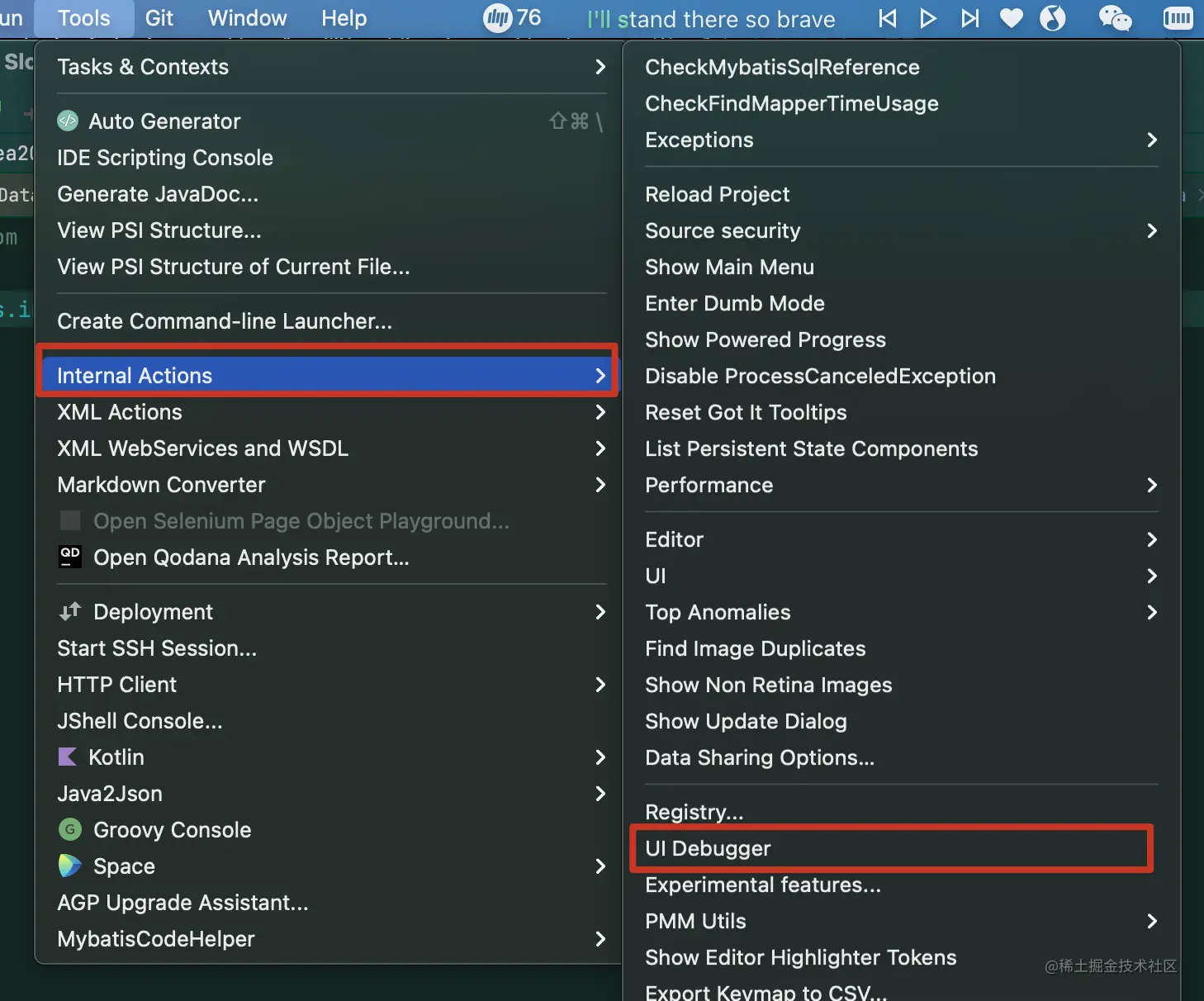Screen dimensions: 1204x1001
Task: Expand the Exceptions submenu arrow
Action: coord(1152,140)
